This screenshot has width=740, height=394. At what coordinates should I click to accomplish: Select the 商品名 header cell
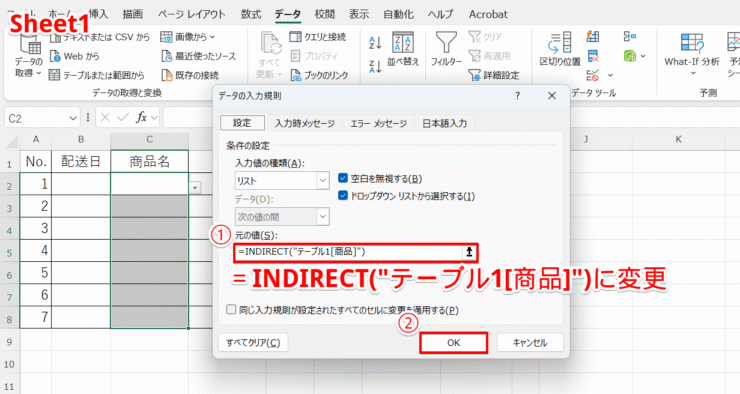point(150,162)
